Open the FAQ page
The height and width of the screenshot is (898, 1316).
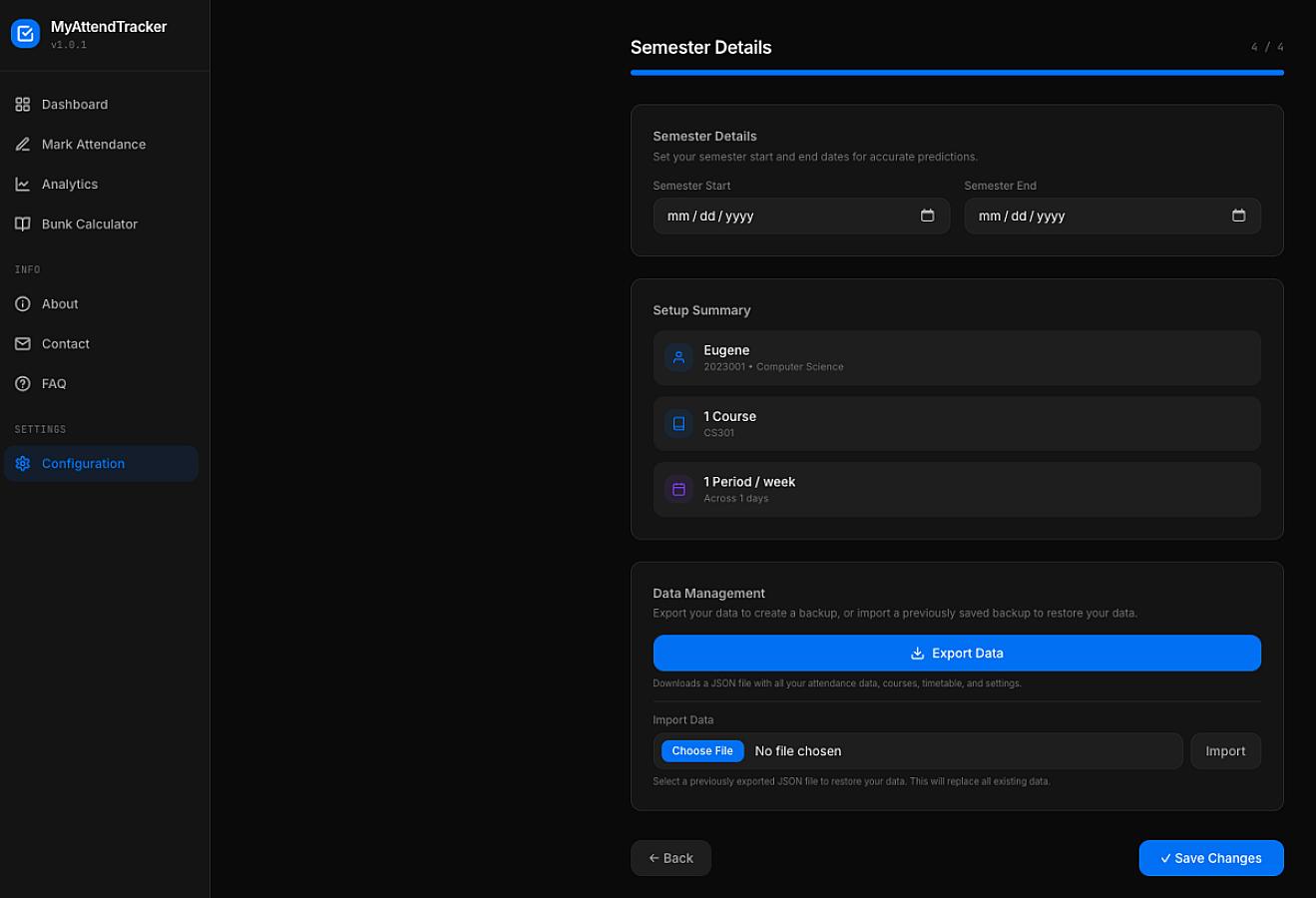[101, 383]
